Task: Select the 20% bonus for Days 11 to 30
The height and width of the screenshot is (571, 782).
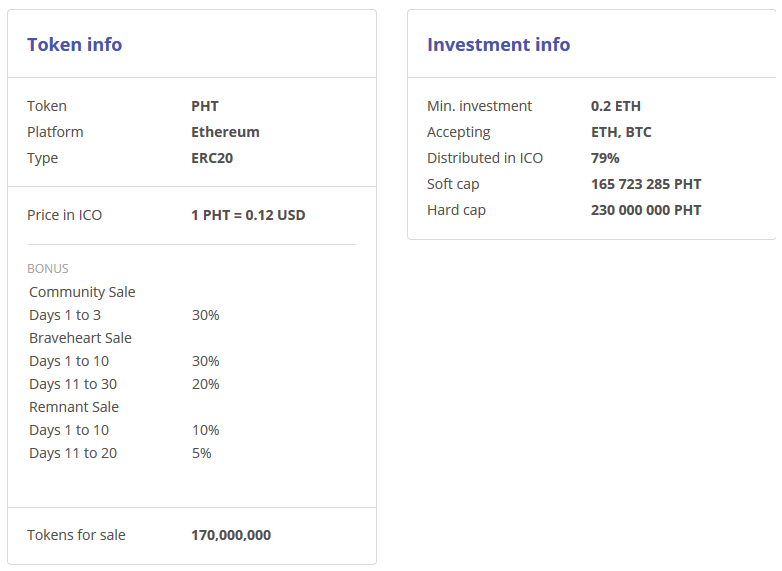Action: (x=205, y=384)
